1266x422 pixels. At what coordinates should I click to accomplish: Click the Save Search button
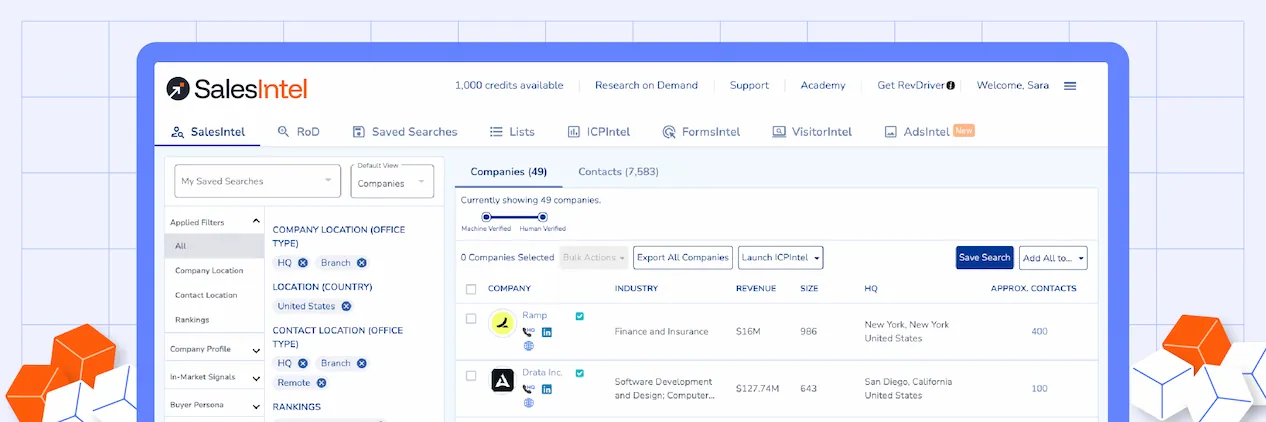click(x=985, y=258)
